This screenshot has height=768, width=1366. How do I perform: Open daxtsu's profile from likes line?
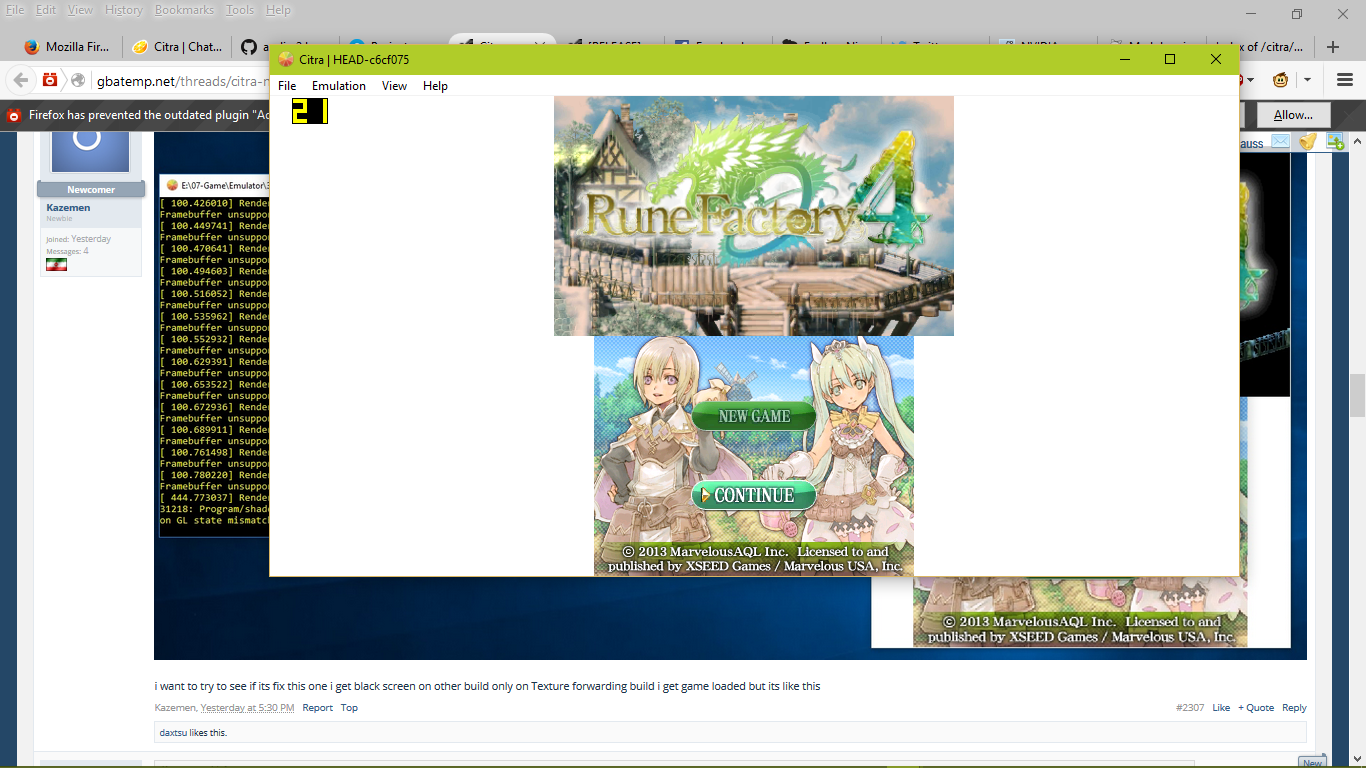point(173,733)
